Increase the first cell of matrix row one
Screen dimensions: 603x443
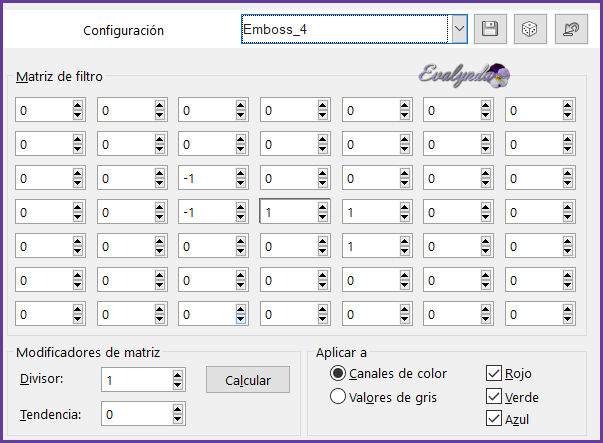tap(78, 105)
